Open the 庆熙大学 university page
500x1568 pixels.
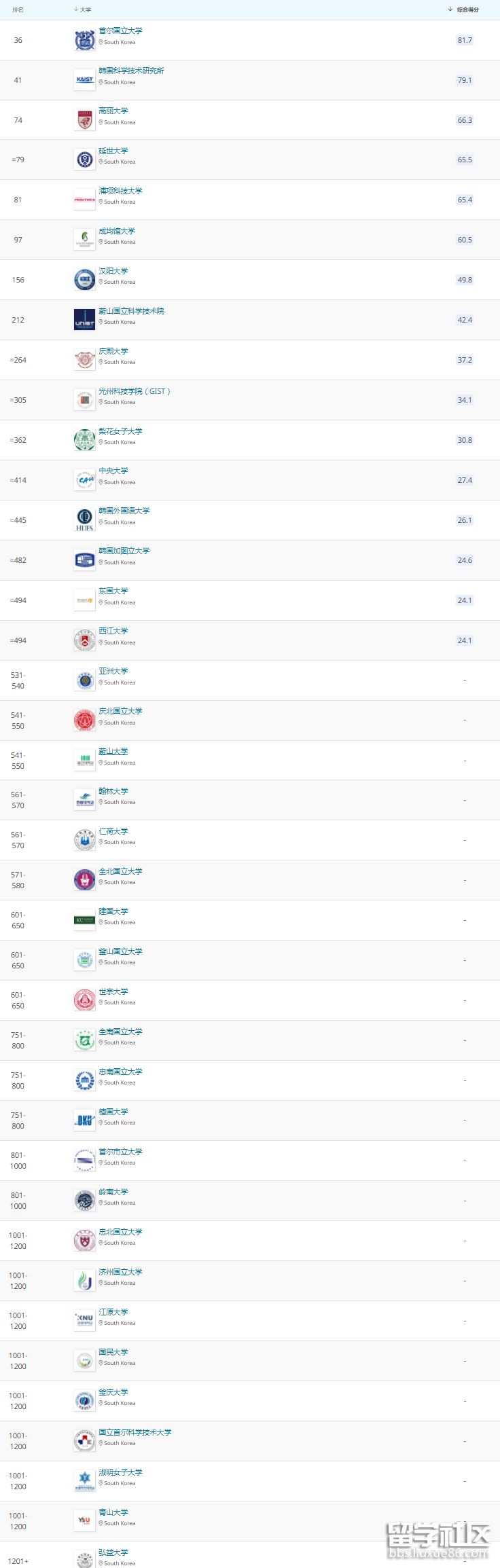point(113,351)
